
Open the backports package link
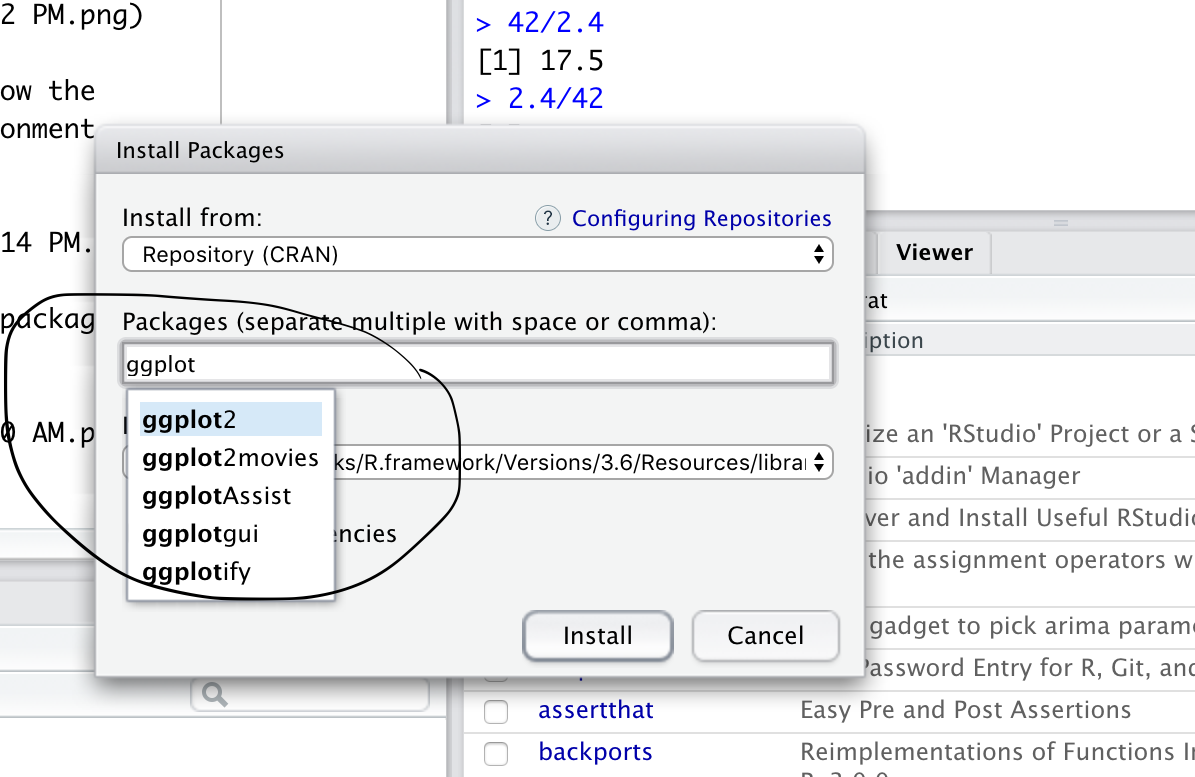coord(595,752)
